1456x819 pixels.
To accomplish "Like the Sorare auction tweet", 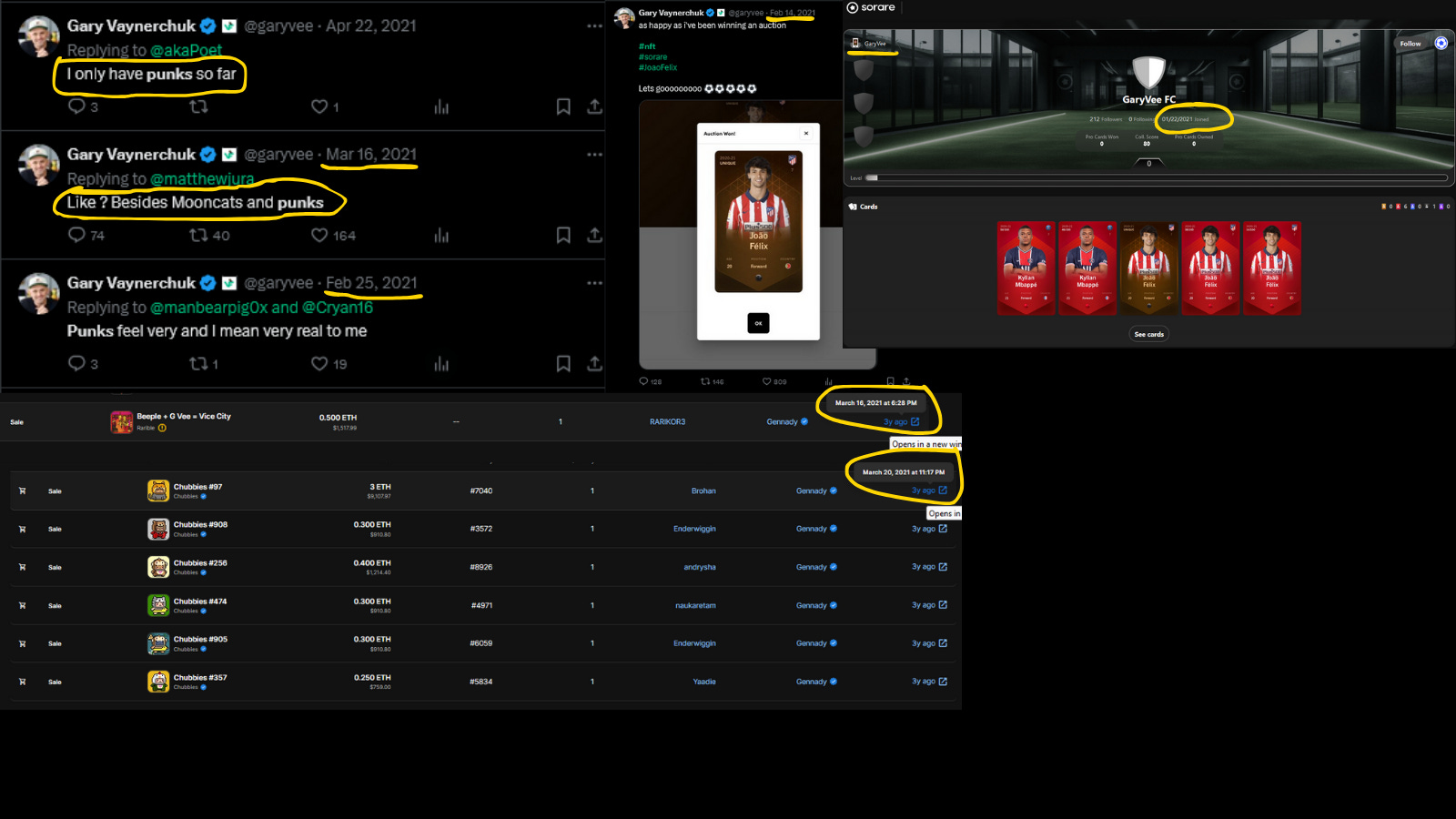I will [x=766, y=381].
